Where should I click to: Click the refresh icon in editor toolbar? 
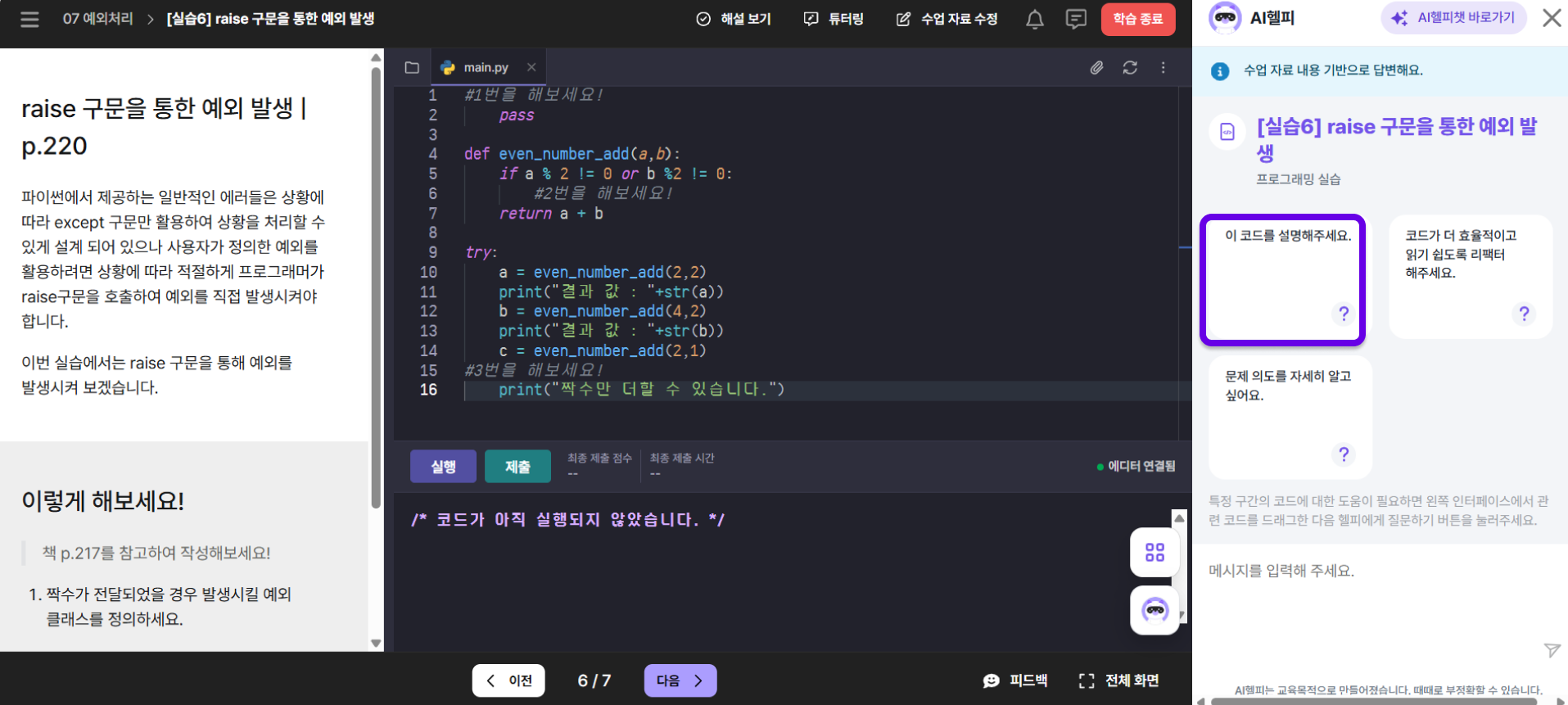click(1130, 68)
